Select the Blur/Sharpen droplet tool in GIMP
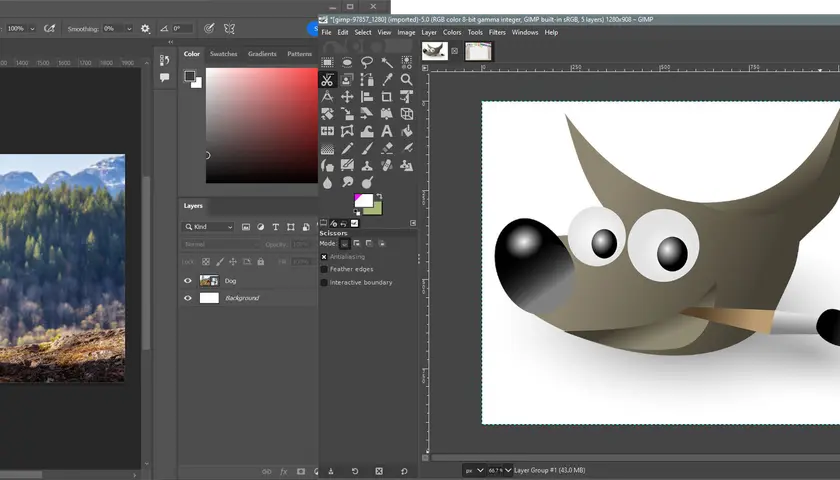This screenshot has width=840, height=480. click(x=327, y=183)
